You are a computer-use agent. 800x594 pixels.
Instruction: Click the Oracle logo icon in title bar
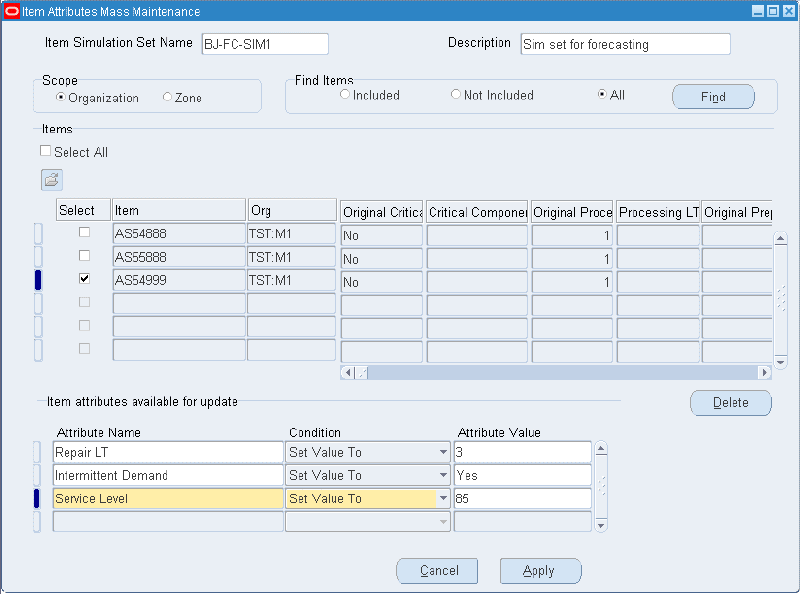point(11,11)
